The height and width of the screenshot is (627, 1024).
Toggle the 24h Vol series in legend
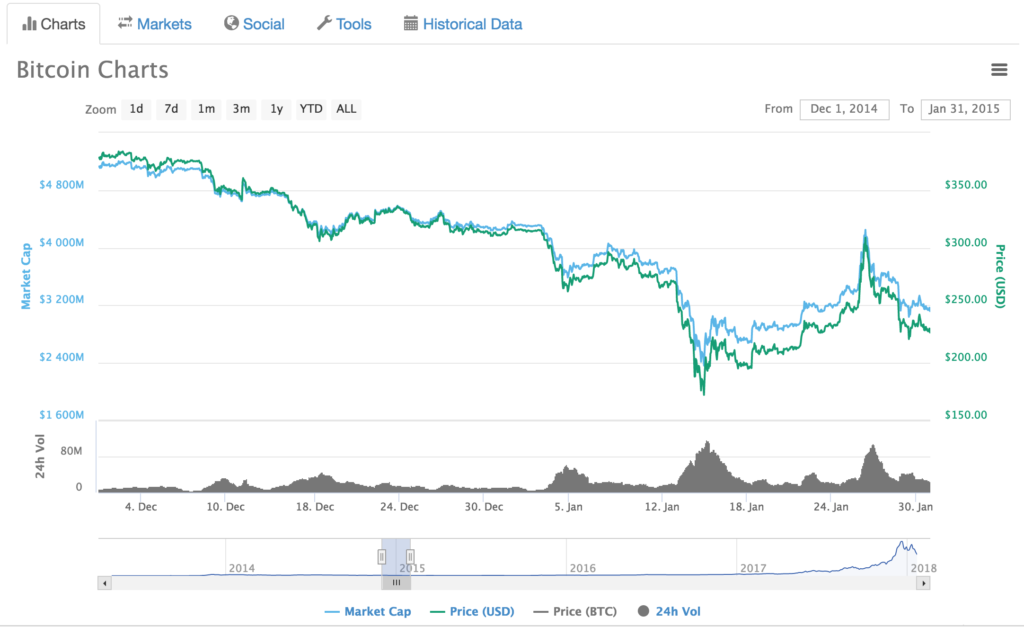(669, 611)
